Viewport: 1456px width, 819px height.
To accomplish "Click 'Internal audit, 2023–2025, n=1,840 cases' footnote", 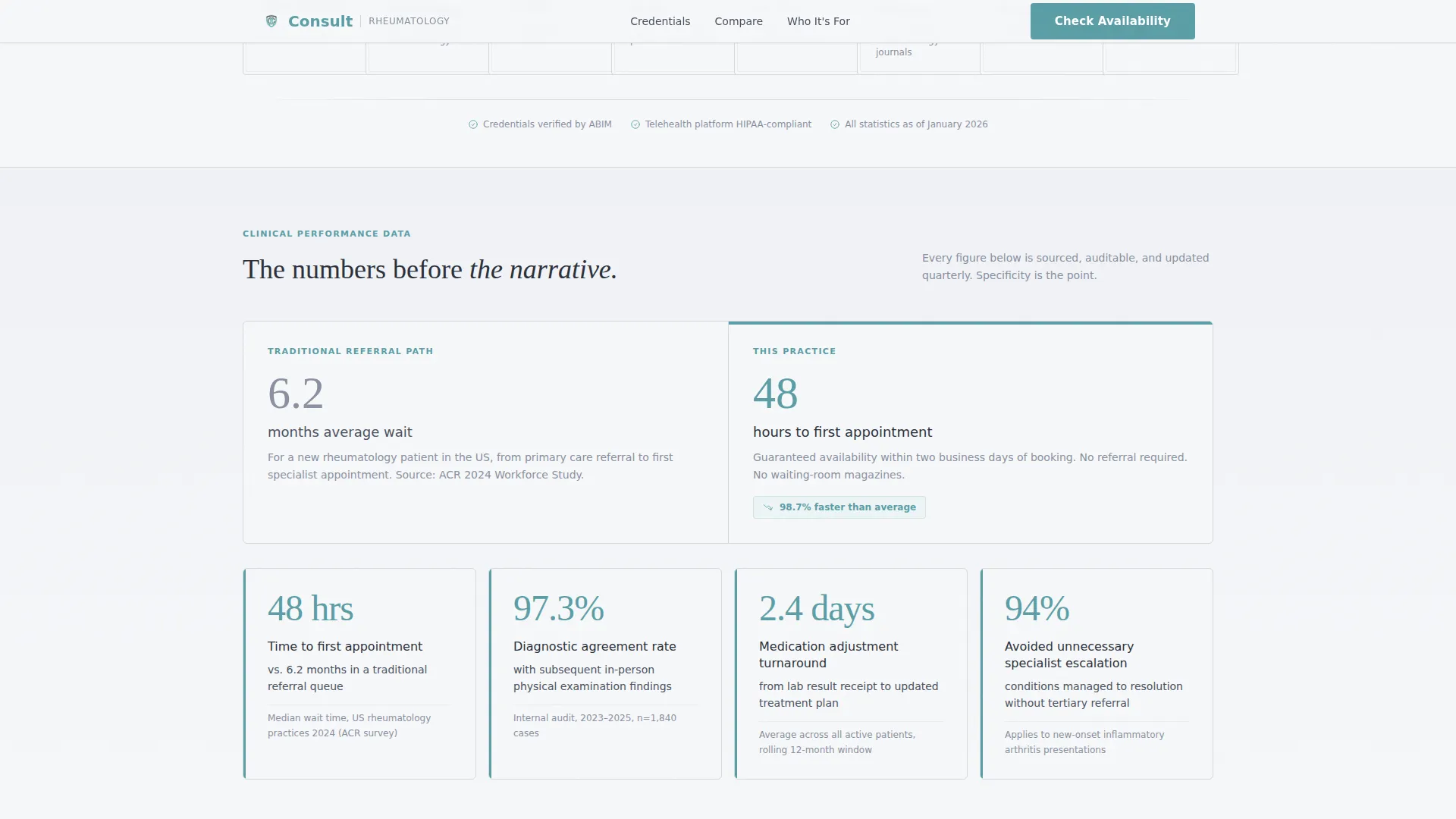I will pyautogui.click(x=595, y=726).
